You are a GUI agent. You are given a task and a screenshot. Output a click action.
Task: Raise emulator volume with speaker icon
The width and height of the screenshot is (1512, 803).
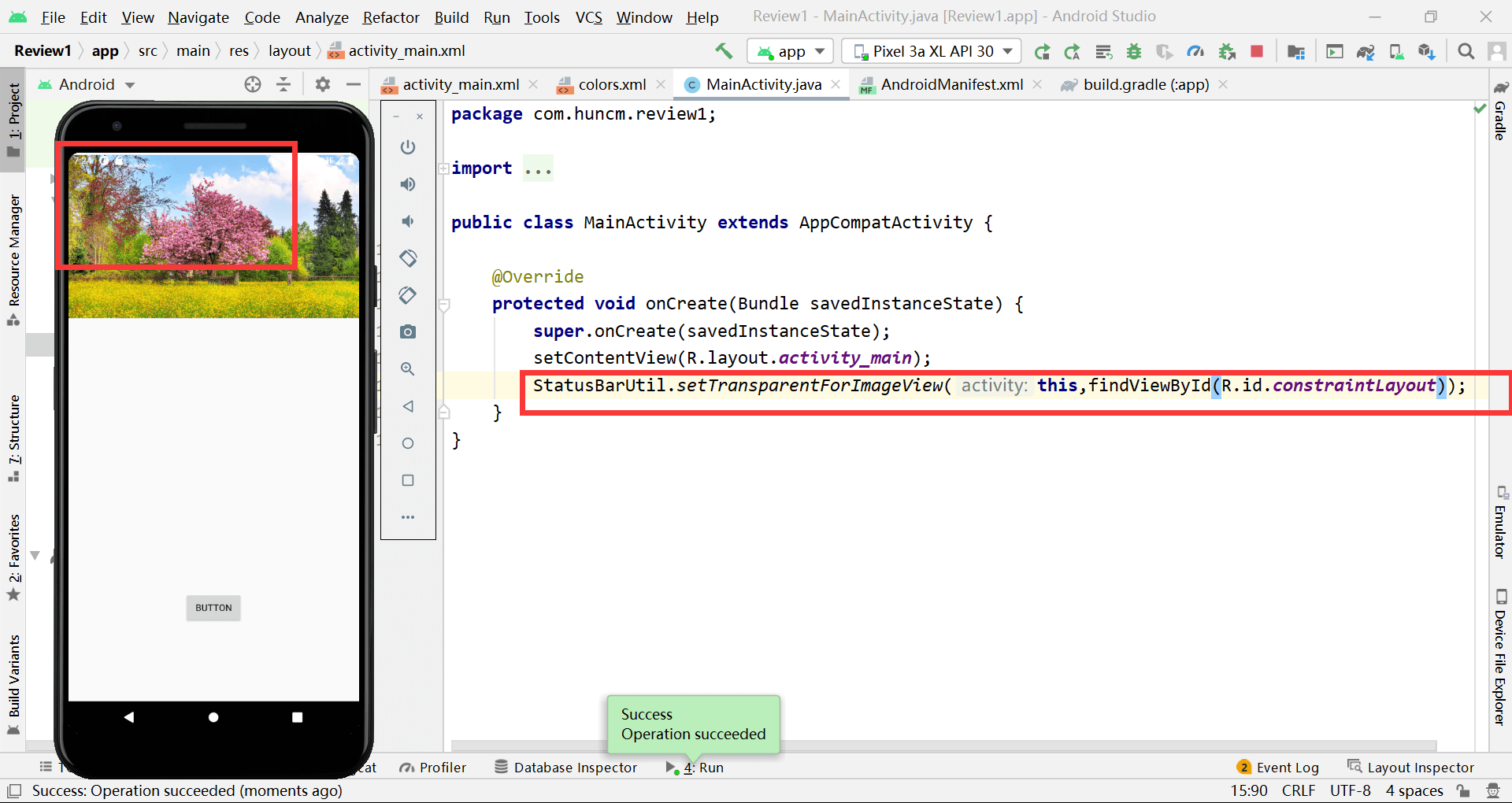[407, 184]
